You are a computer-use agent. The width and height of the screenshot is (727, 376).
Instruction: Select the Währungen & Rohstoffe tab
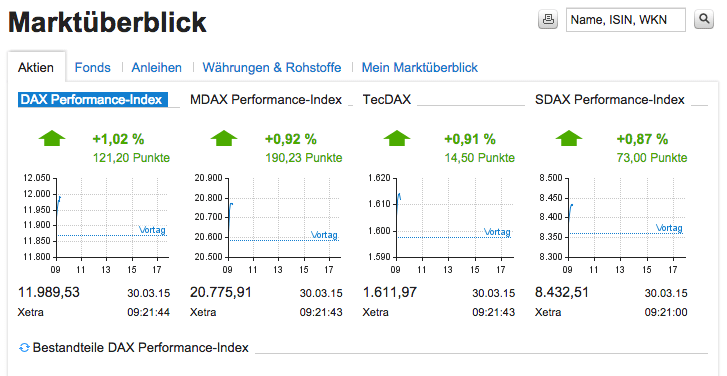(272, 68)
